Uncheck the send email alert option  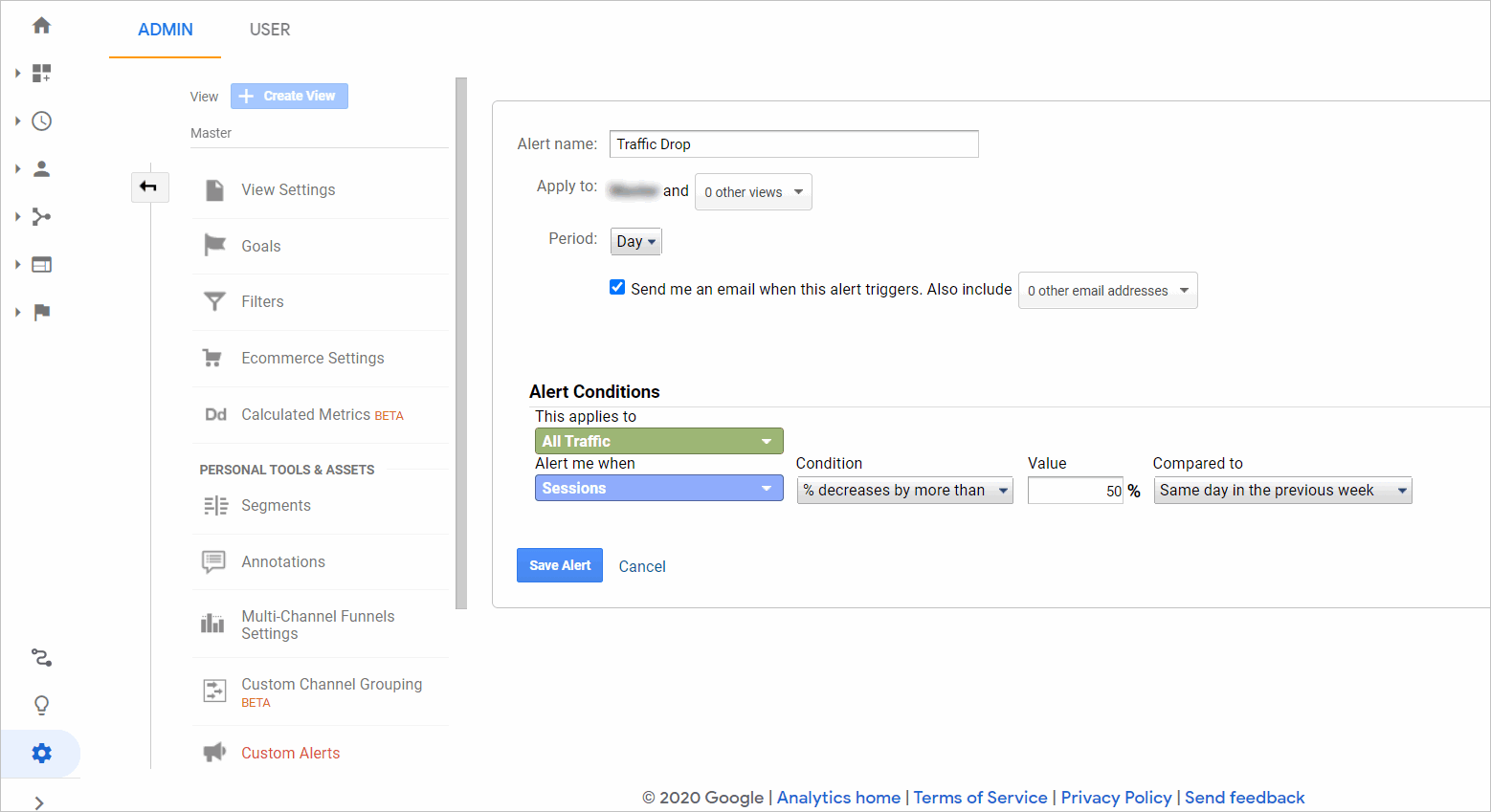(x=616, y=286)
